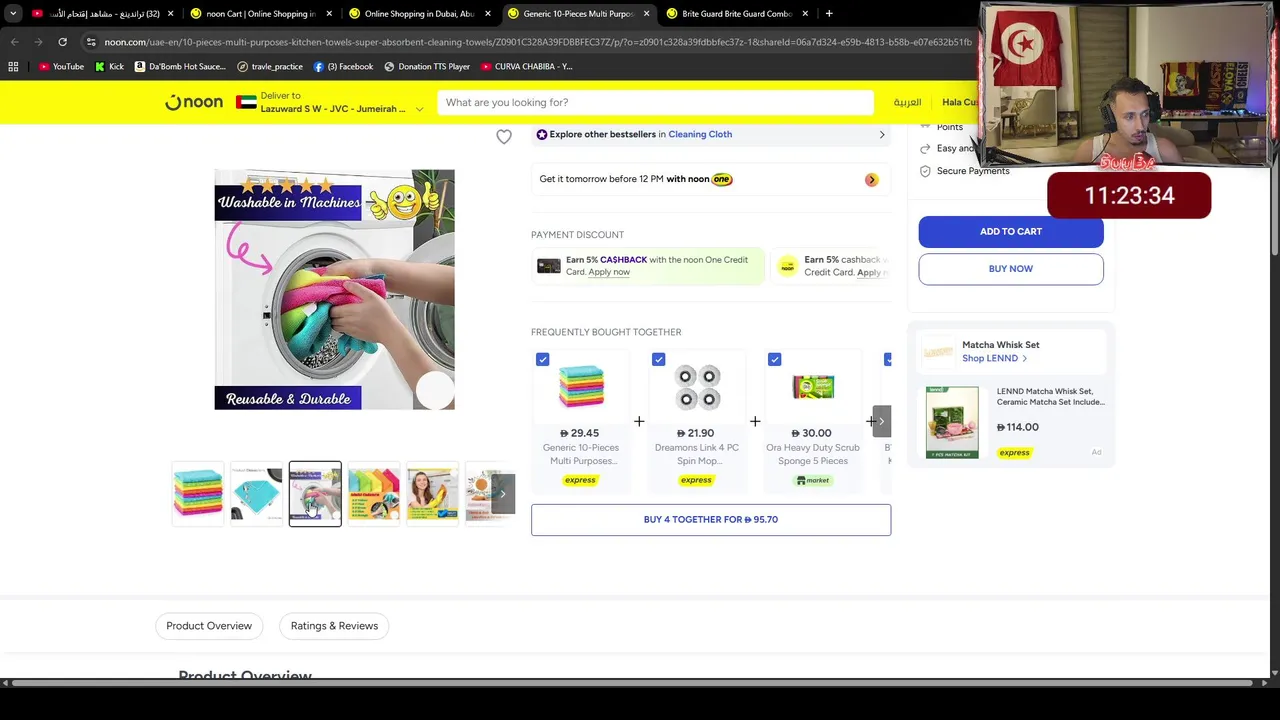Uncheck the Dreamons Link 4 PC Spin Mop checkbox
This screenshot has height=720, width=1280.
658,359
